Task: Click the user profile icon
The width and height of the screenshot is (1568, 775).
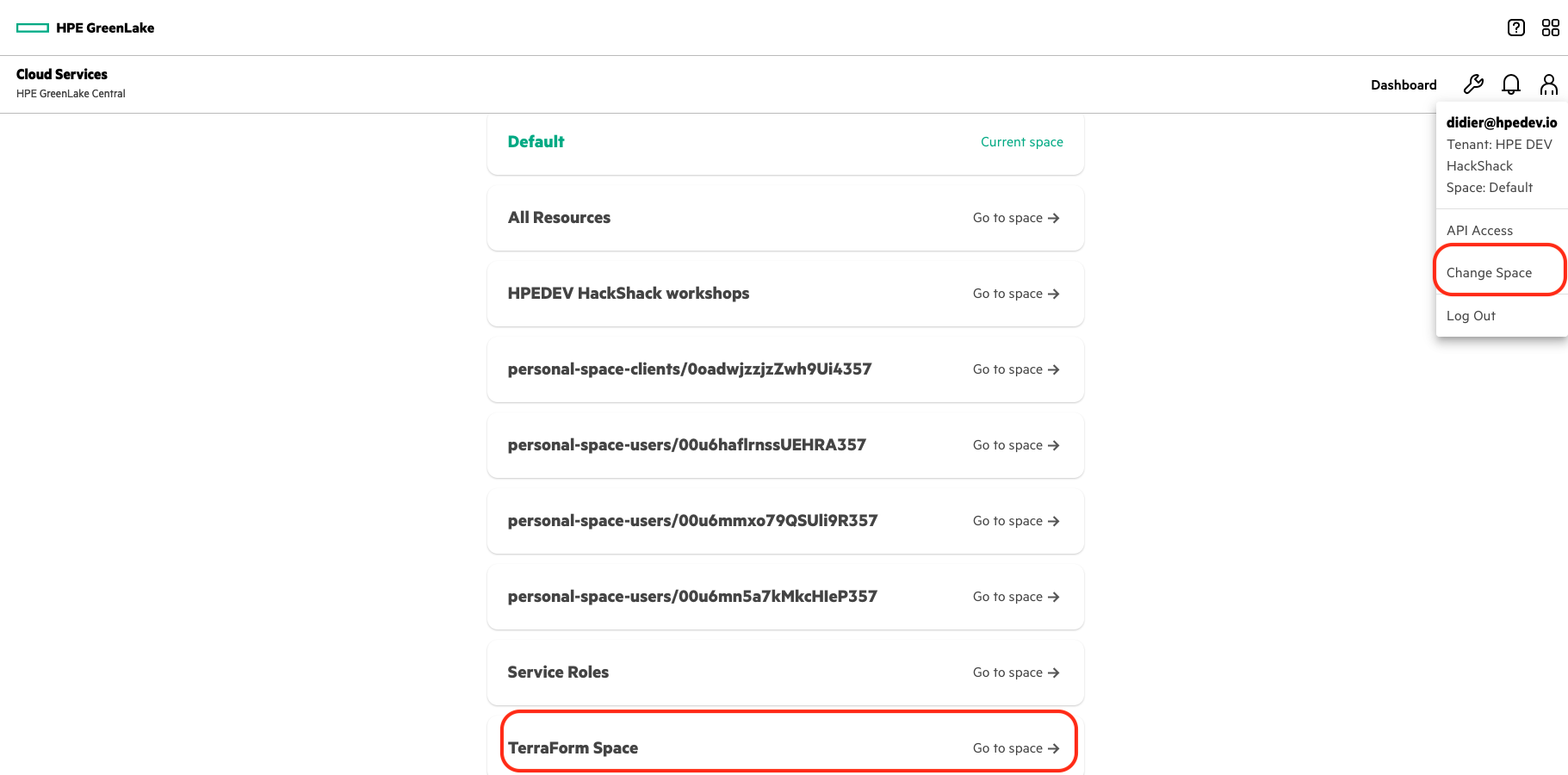Action: pos(1549,84)
